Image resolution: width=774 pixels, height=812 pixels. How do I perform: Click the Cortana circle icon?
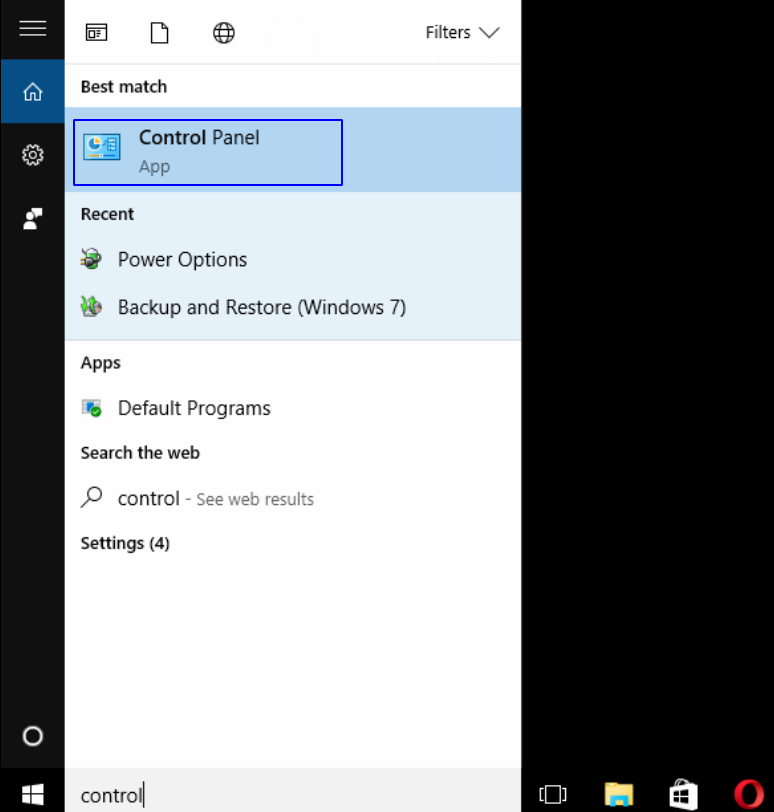[33, 736]
